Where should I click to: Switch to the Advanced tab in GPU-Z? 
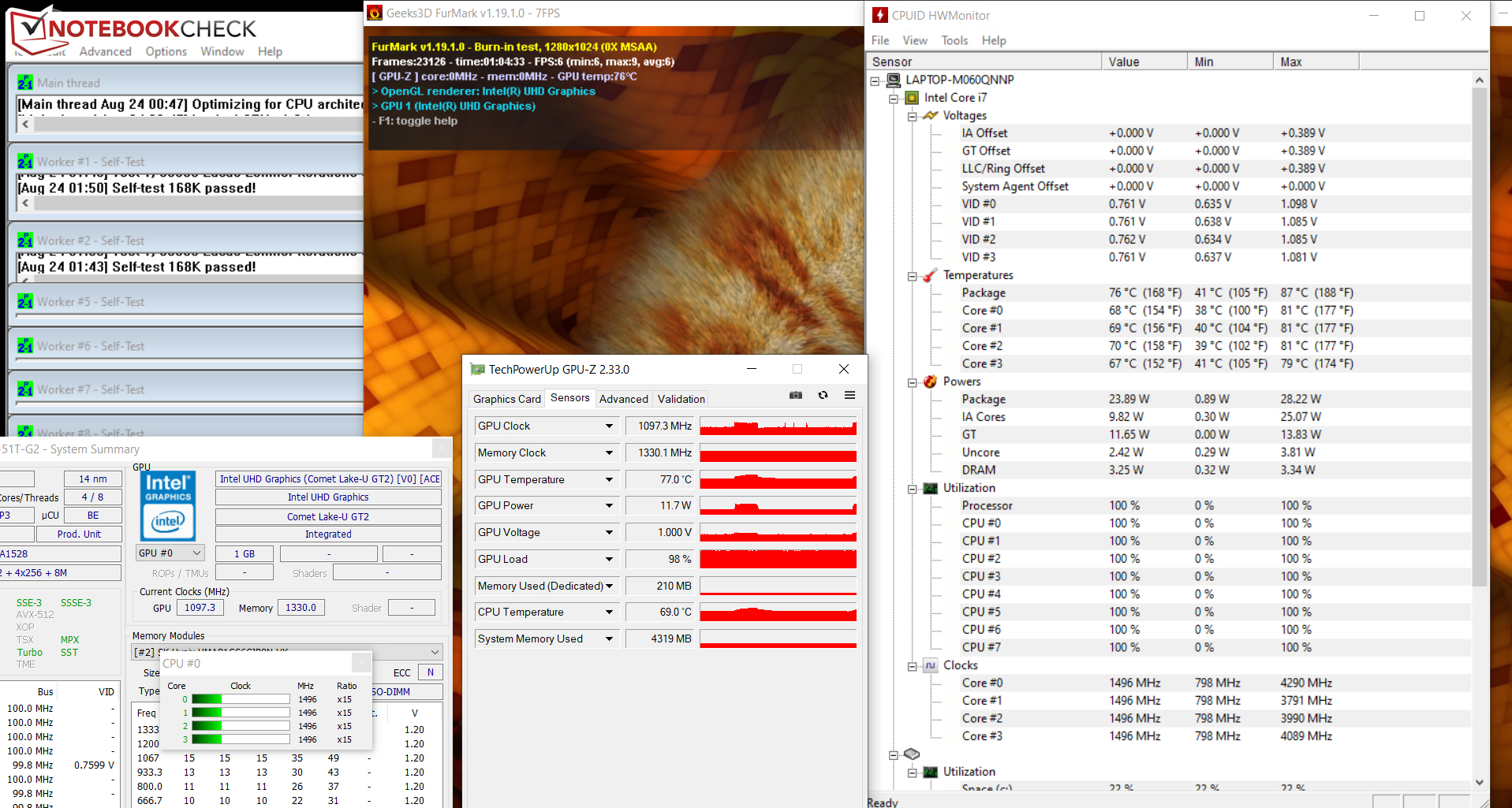(624, 399)
